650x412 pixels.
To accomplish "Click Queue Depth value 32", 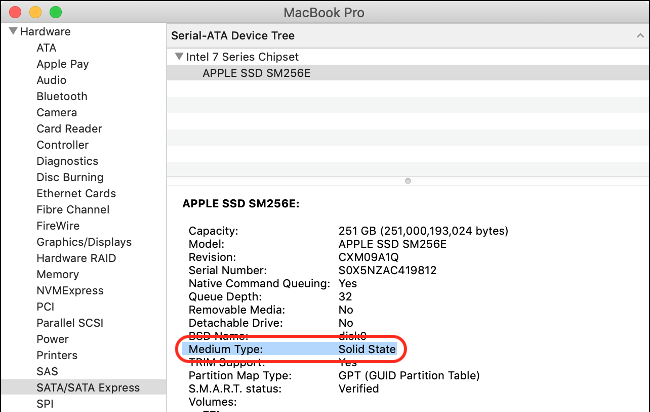I will 345,297.
